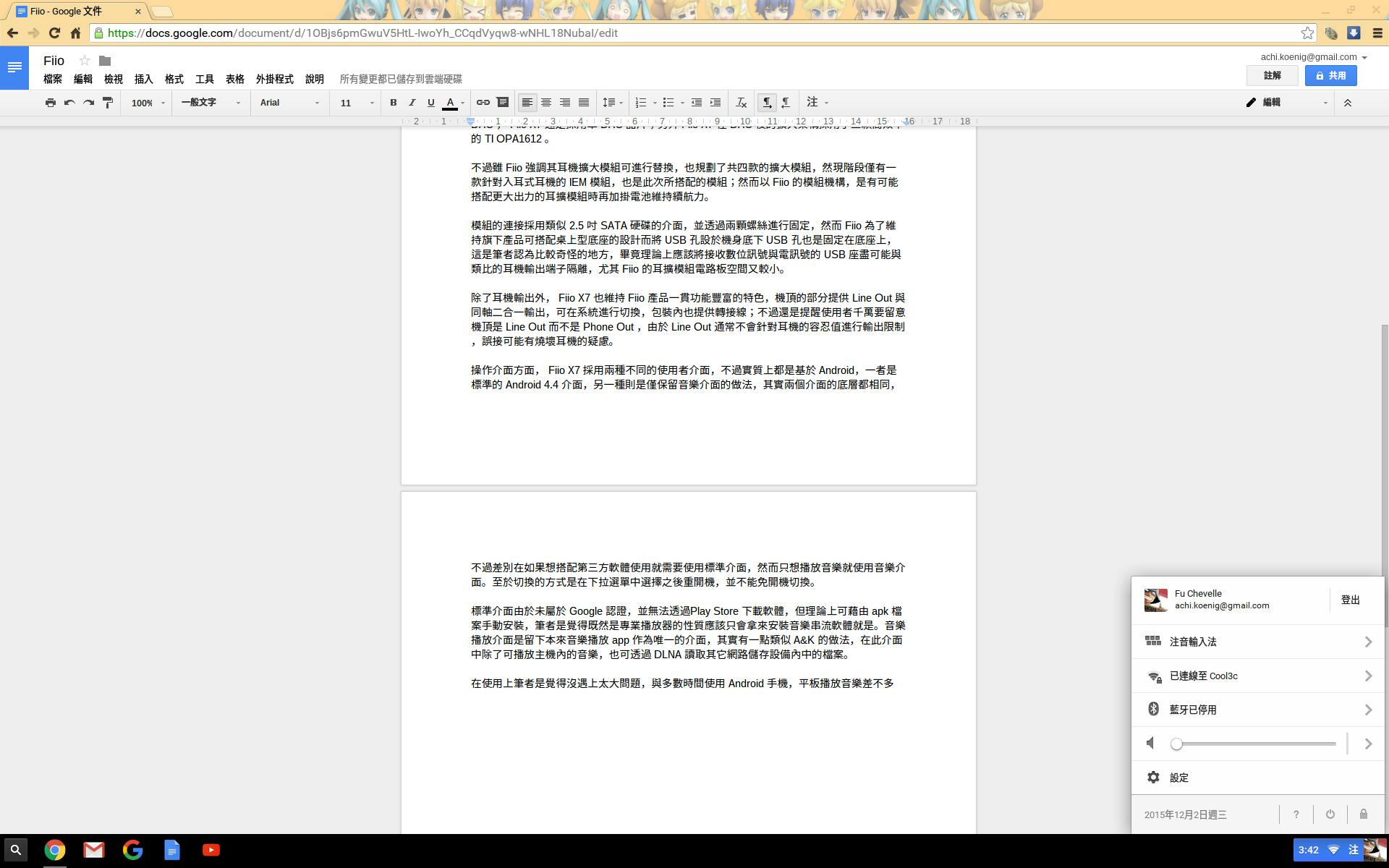Click the print icon in the toolbar
The width and height of the screenshot is (1389, 868).
coord(50,103)
